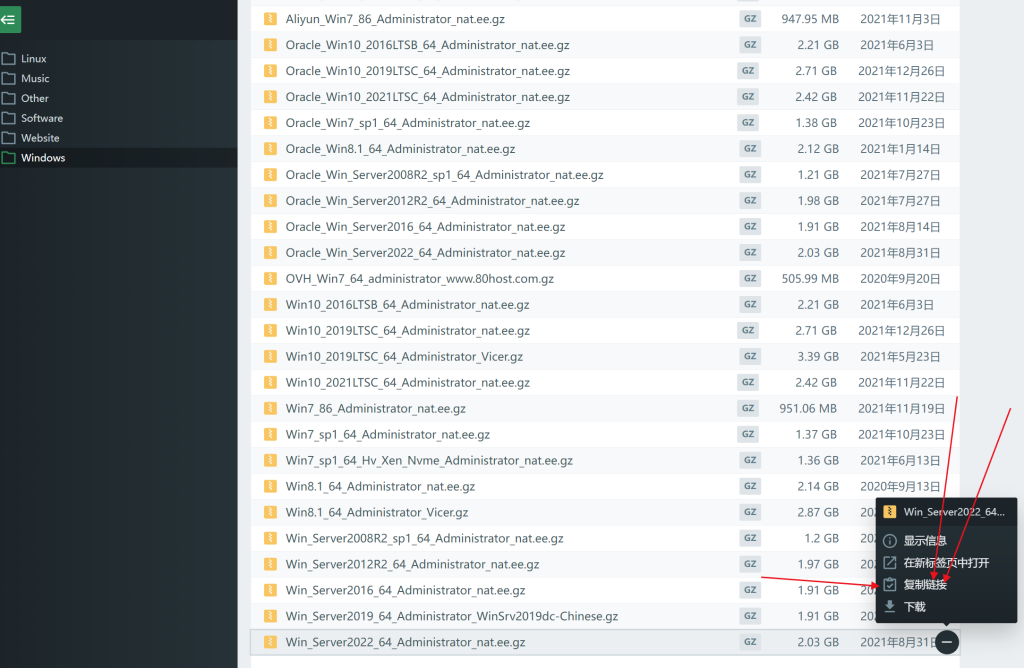The height and width of the screenshot is (668, 1024).
Task: Click the 947.95 MB size value
Action: pyautogui.click(x=810, y=19)
